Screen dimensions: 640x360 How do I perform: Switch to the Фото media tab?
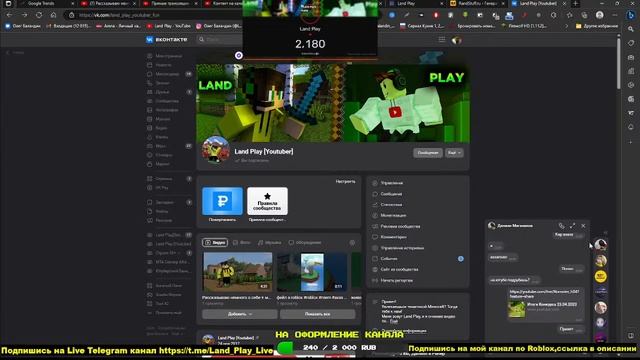[x=242, y=242]
